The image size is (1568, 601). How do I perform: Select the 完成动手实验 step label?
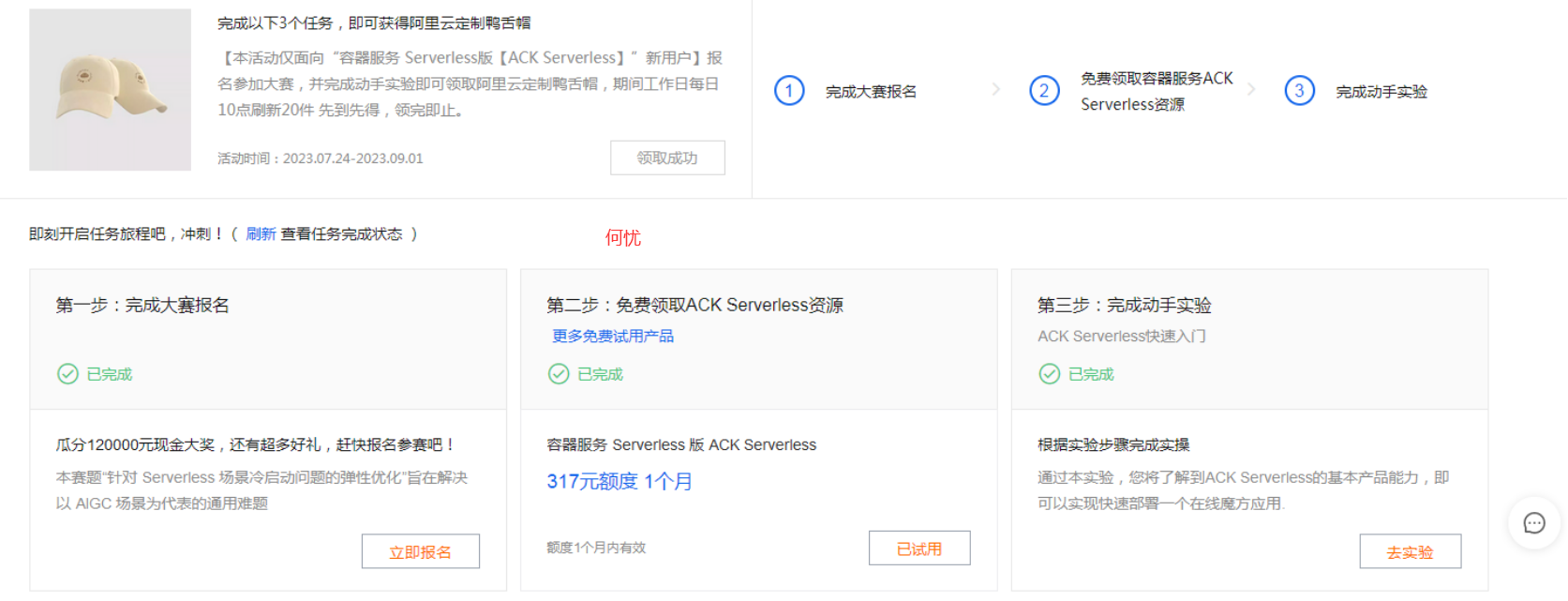(x=1381, y=92)
